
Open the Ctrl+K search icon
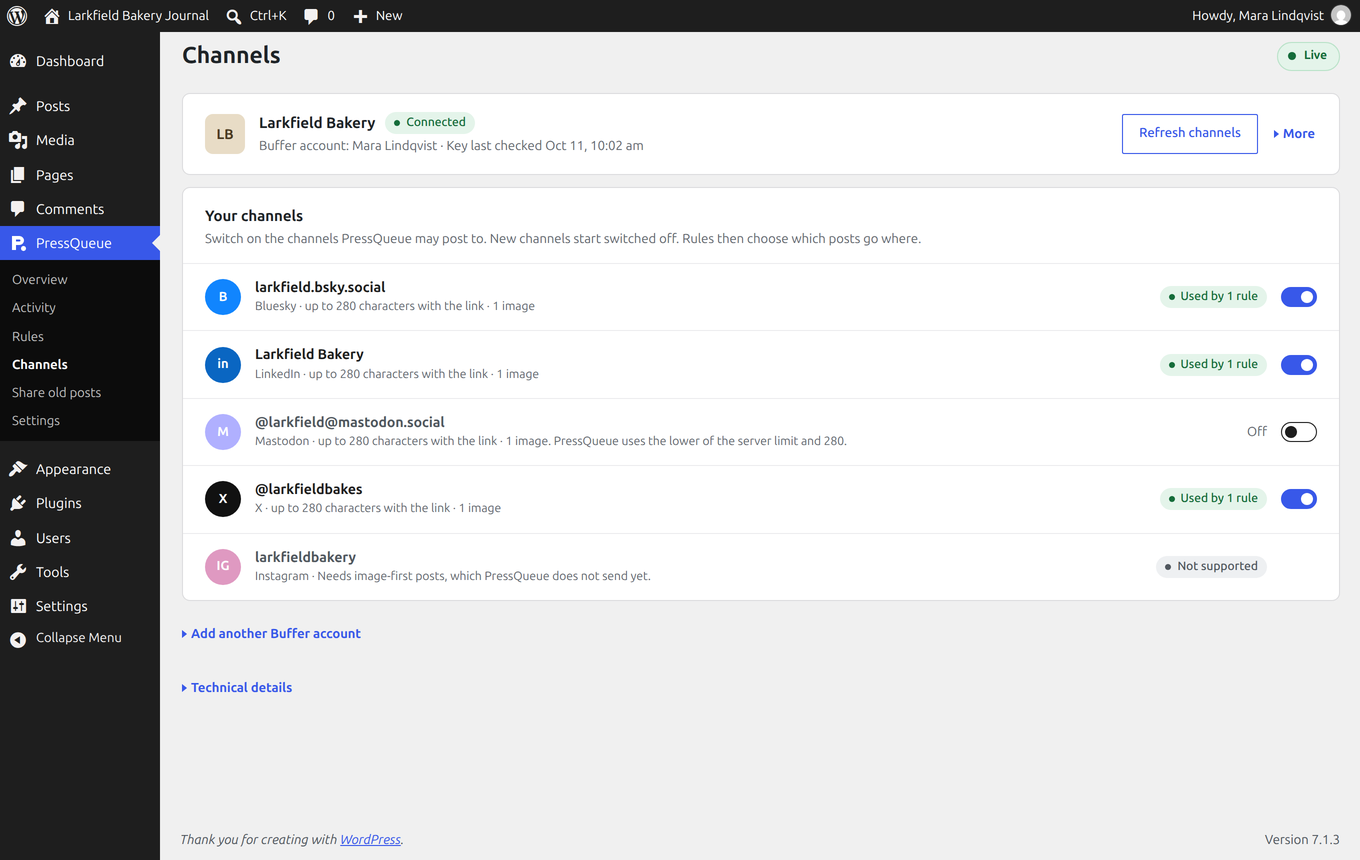click(x=234, y=16)
